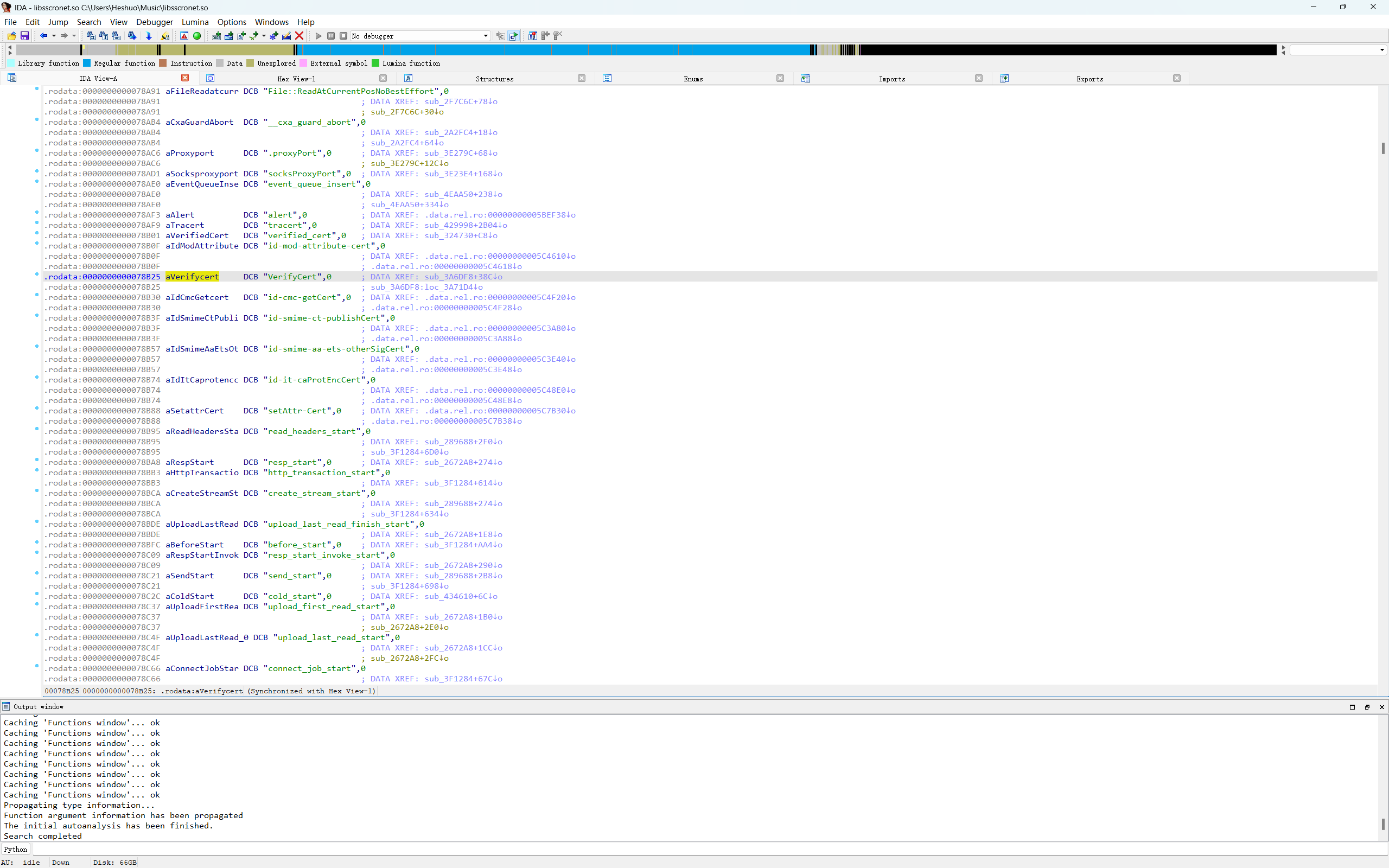1389x868 pixels.
Task: Switch to the Imports tab
Action: pos(891,79)
